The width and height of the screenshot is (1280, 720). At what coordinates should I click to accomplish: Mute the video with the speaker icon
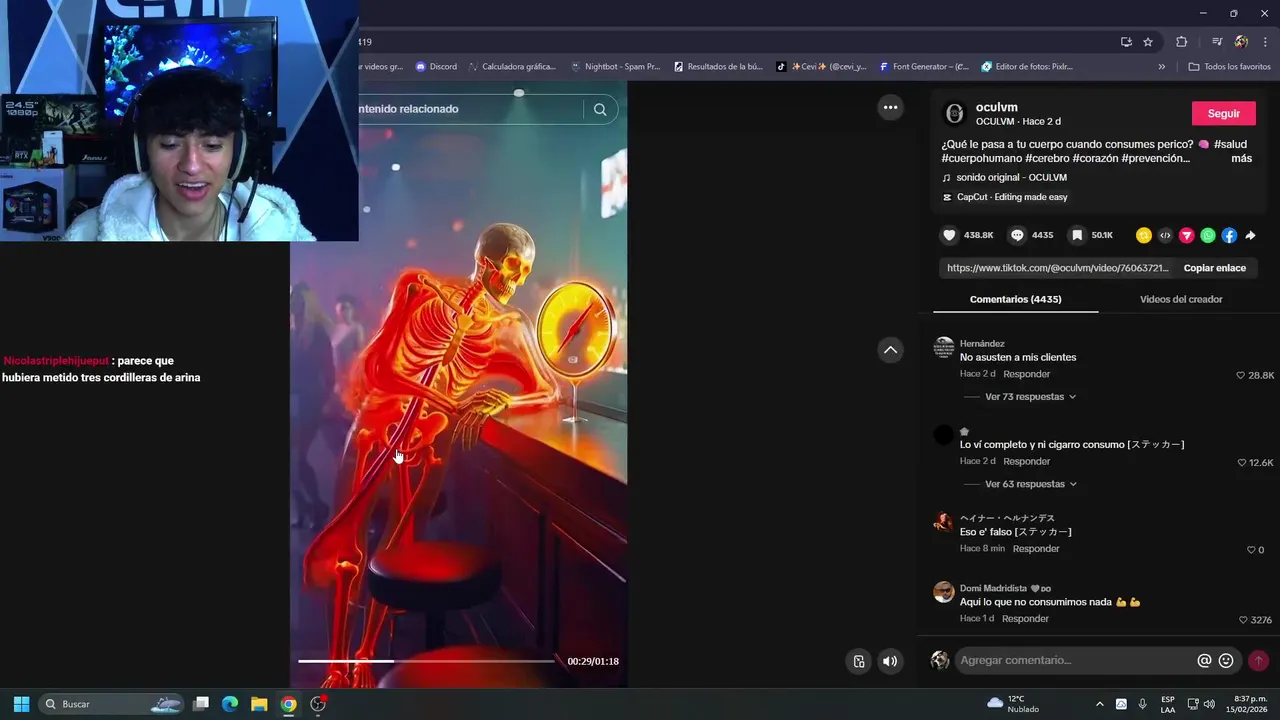[x=889, y=661]
